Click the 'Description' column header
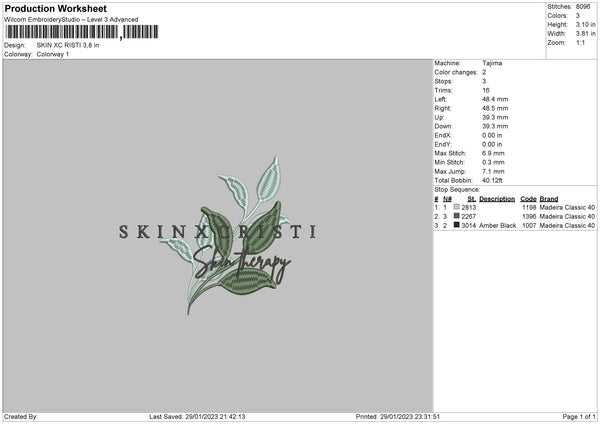The width and height of the screenshot is (600, 424). 497,199
